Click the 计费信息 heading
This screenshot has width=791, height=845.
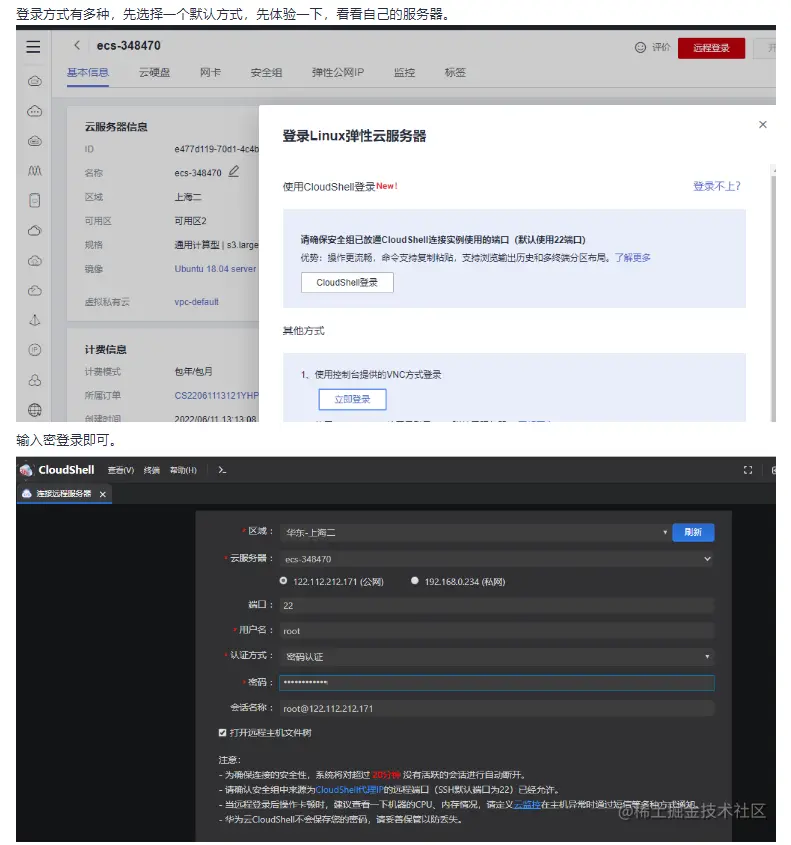(106, 349)
